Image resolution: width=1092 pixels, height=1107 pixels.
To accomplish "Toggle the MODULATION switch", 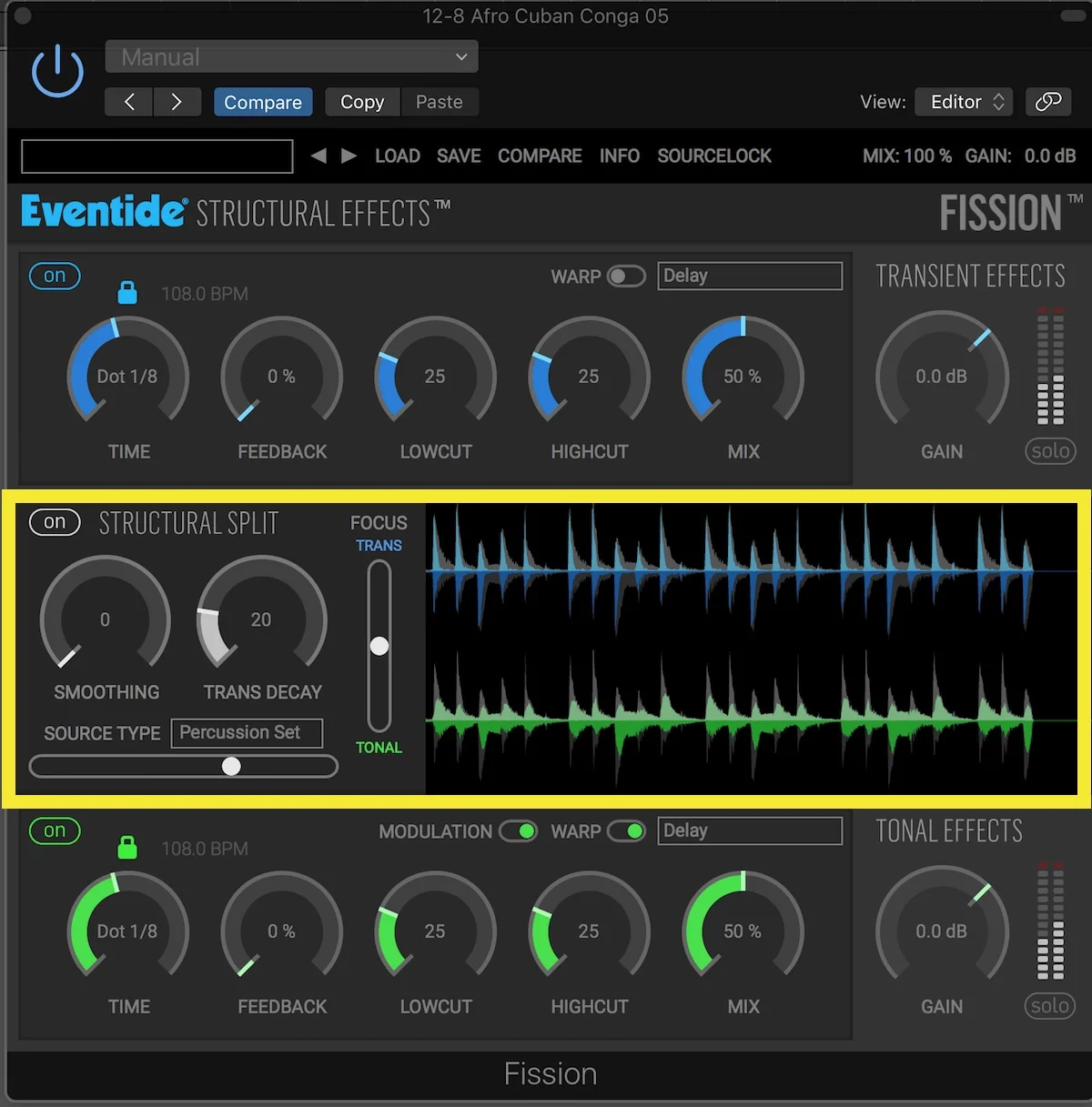I will tap(518, 830).
